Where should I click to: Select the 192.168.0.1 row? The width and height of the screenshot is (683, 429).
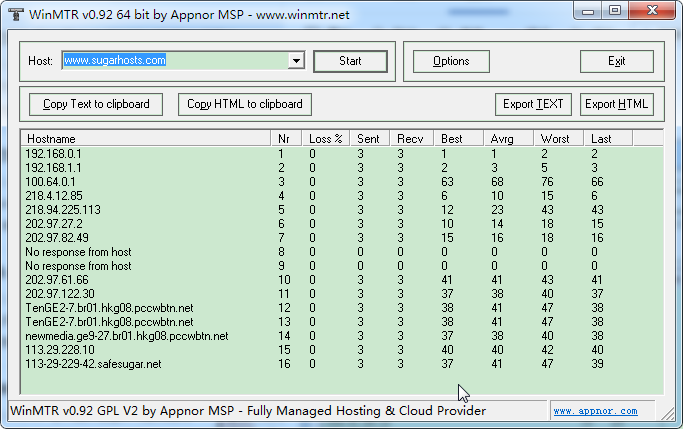click(x=342, y=154)
